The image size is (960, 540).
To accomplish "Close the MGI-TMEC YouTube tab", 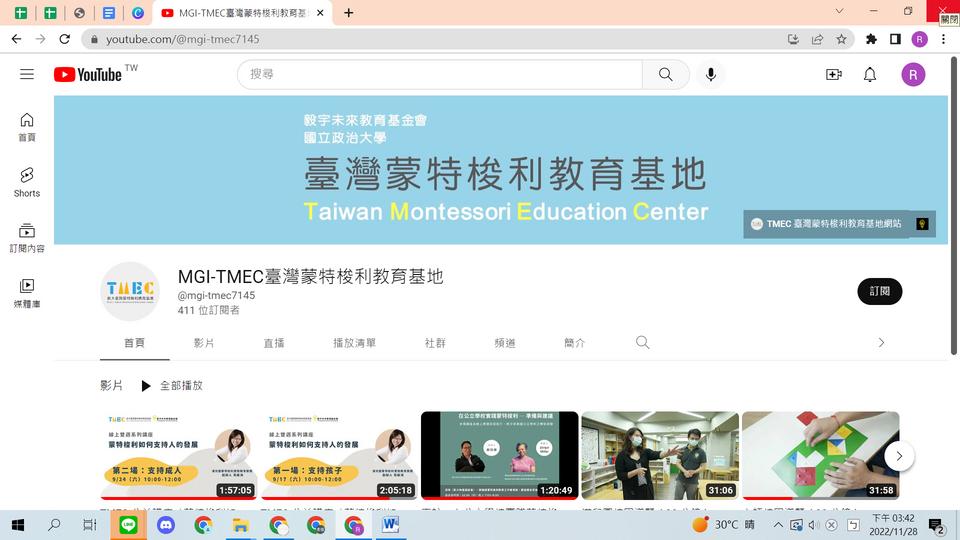I will (320, 13).
